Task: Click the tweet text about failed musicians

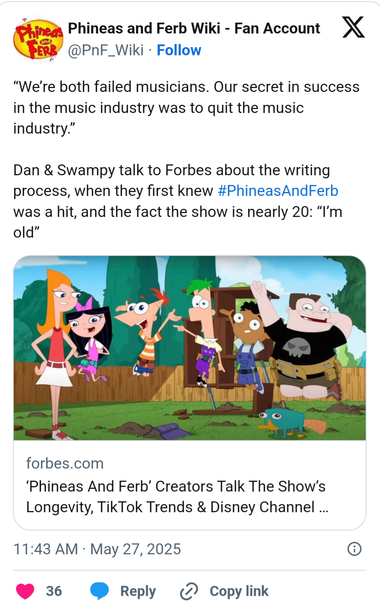Action: pyautogui.click(x=186, y=107)
